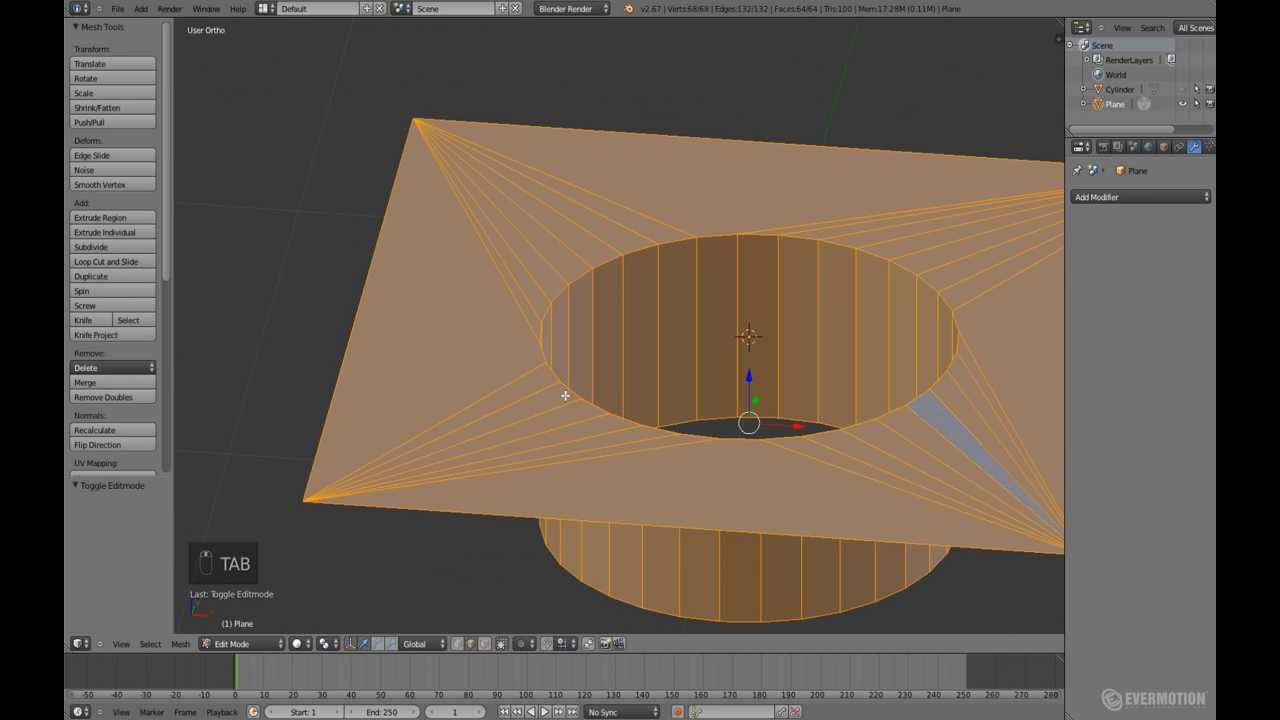Screen dimensions: 1280x720
Task: Play animation forward
Action: coord(544,712)
